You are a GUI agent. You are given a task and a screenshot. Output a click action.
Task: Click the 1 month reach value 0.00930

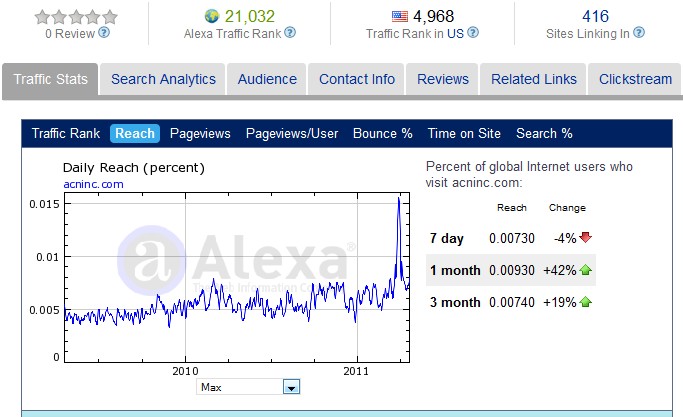point(512,270)
